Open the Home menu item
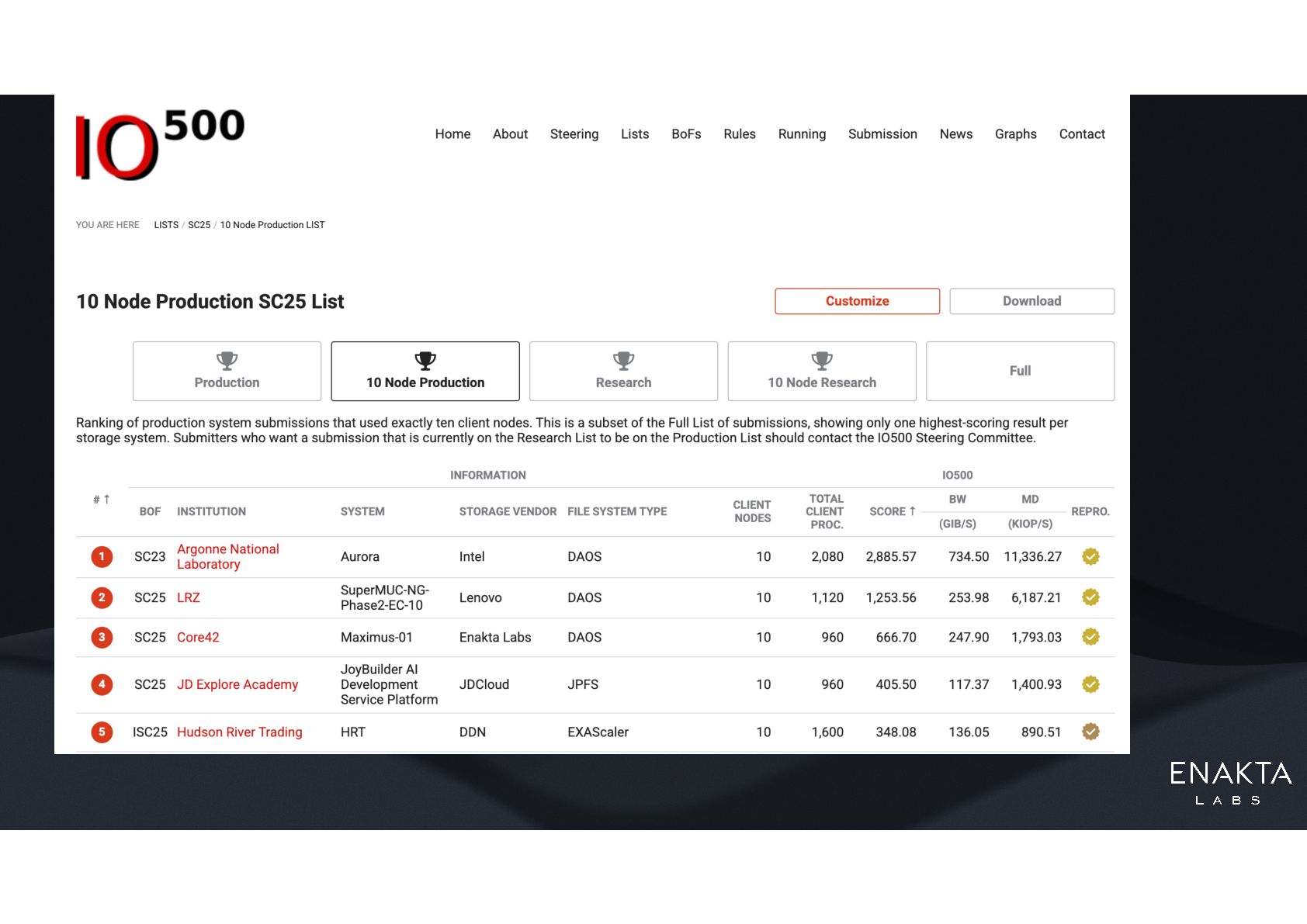This screenshot has height=924, width=1307. tap(452, 133)
